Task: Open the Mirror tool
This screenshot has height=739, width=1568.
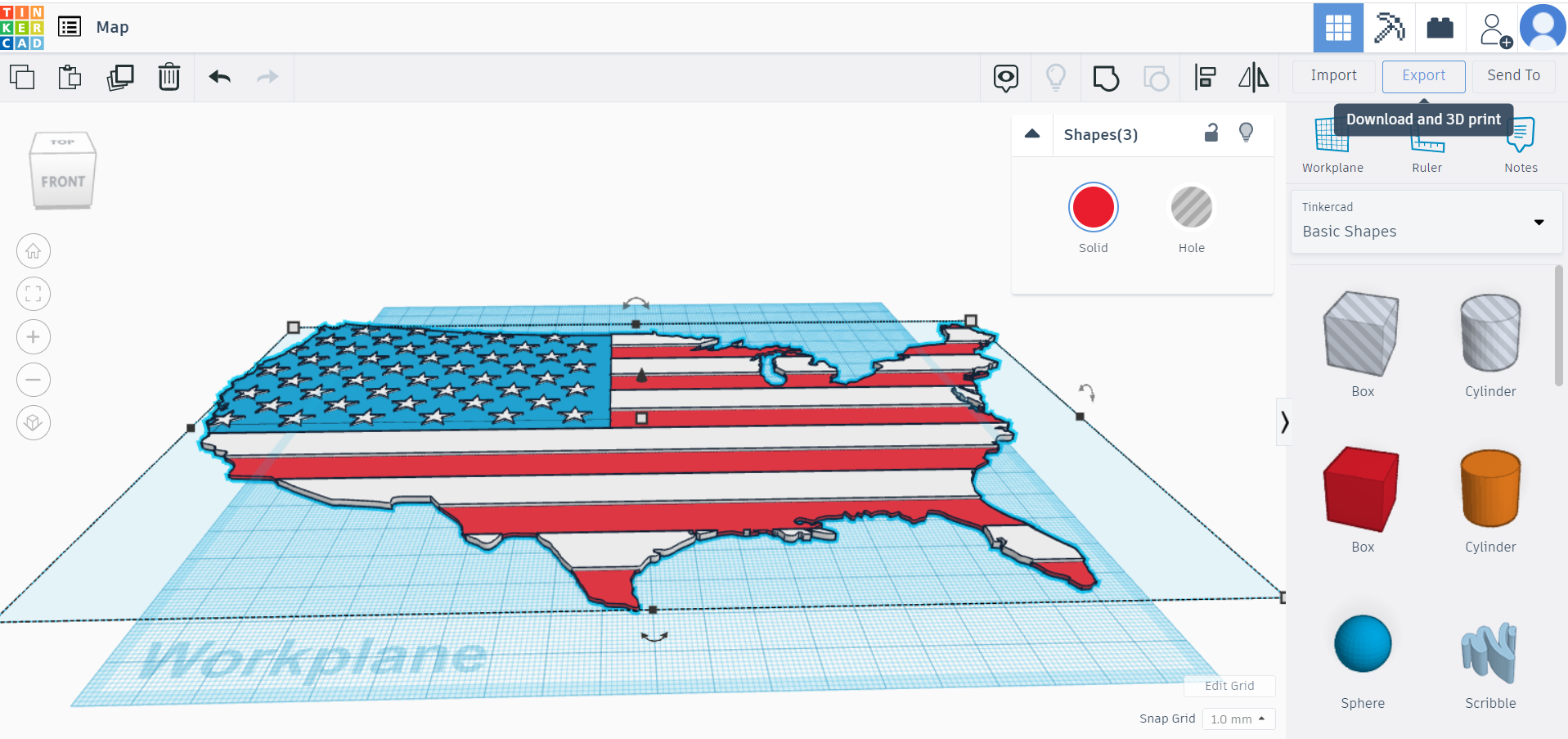Action: [1253, 78]
